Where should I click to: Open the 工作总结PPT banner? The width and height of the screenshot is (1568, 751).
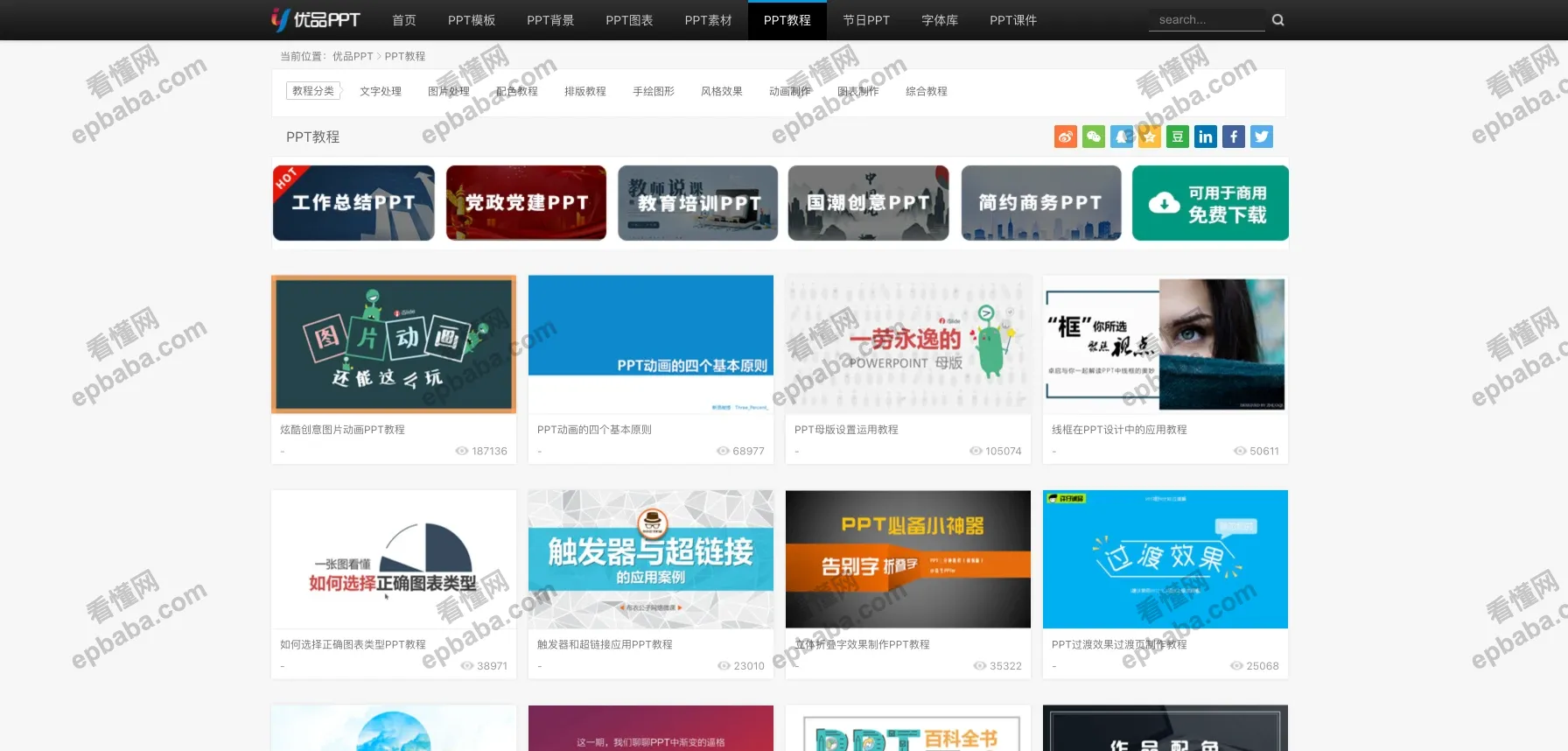pos(353,203)
